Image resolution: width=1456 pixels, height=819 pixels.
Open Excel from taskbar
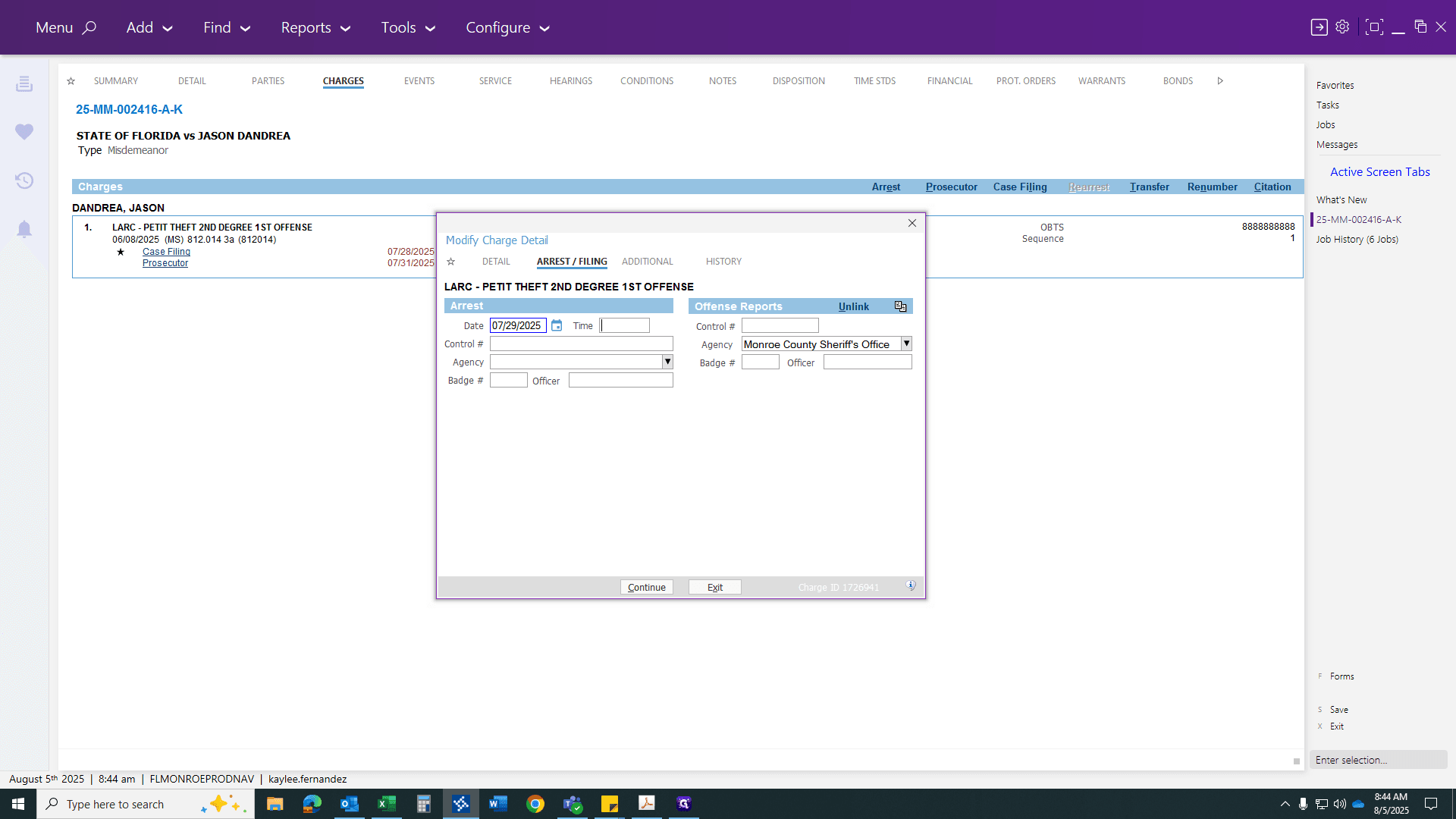tap(386, 804)
